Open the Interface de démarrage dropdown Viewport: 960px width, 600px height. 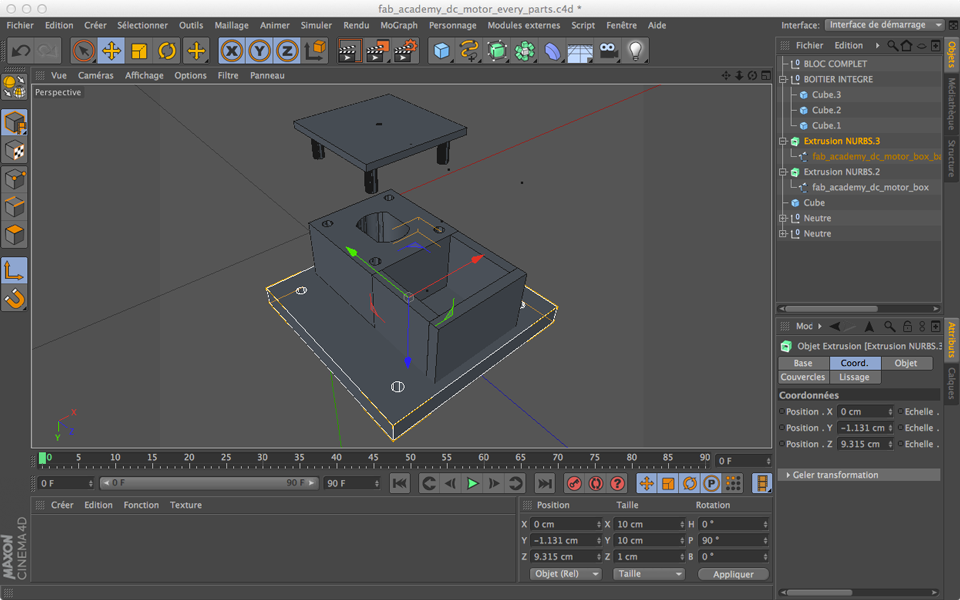pos(885,25)
